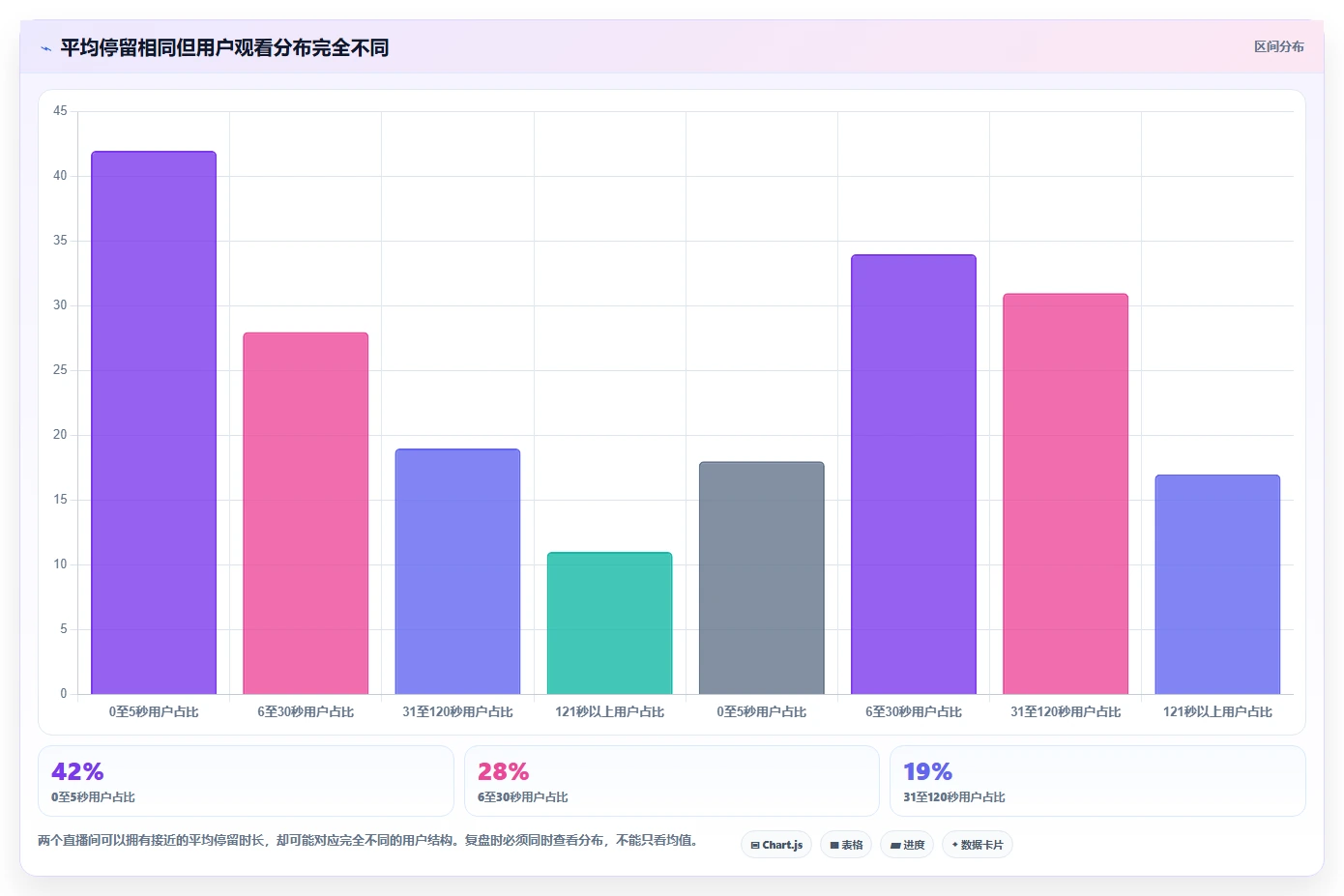The height and width of the screenshot is (896, 1344).
Task: Click the title 平均停留相同但用户观看分布完全不同
Action: click(224, 47)
